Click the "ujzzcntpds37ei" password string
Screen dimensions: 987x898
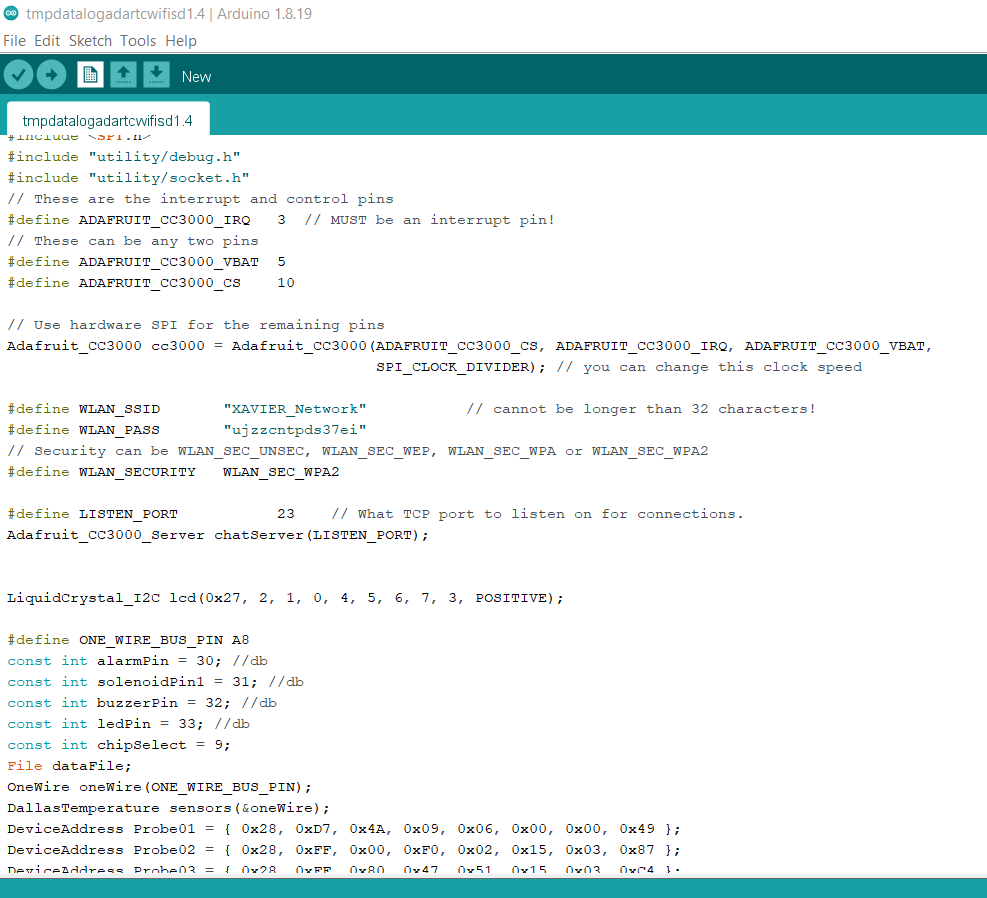[295, 430]
